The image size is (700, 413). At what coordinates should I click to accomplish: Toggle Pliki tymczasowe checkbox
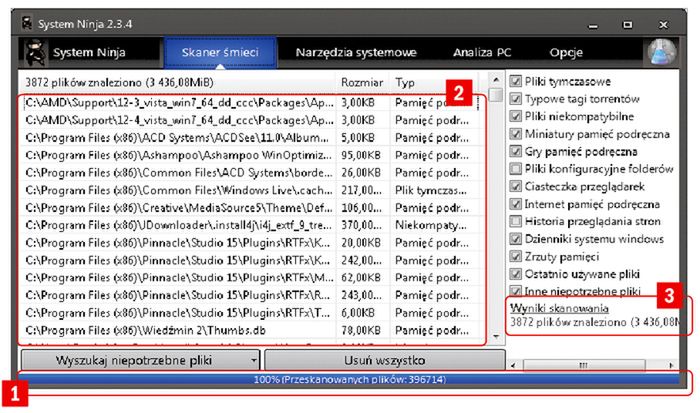click(516, 81)
